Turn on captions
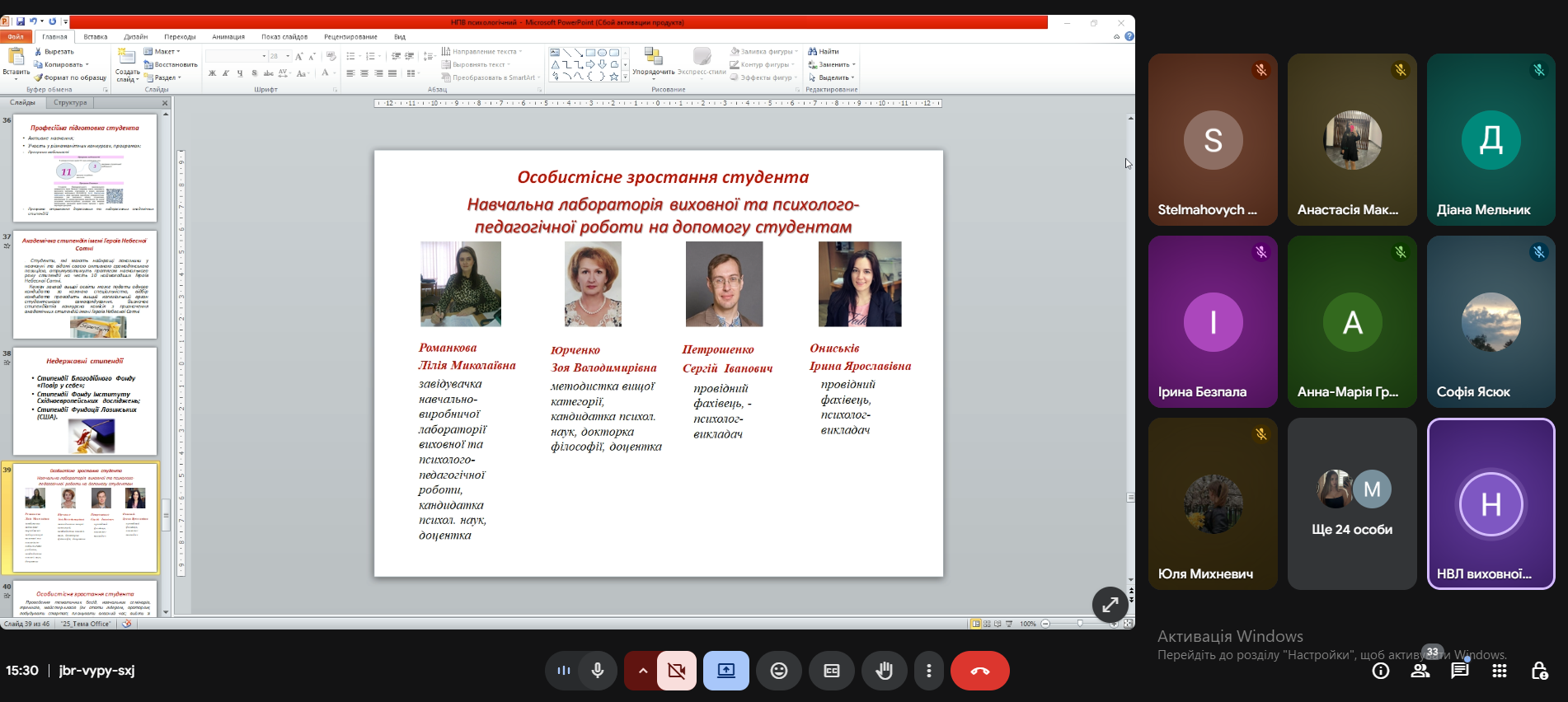This screenshot has height=702, width=1568. click(x=832, y=671)
